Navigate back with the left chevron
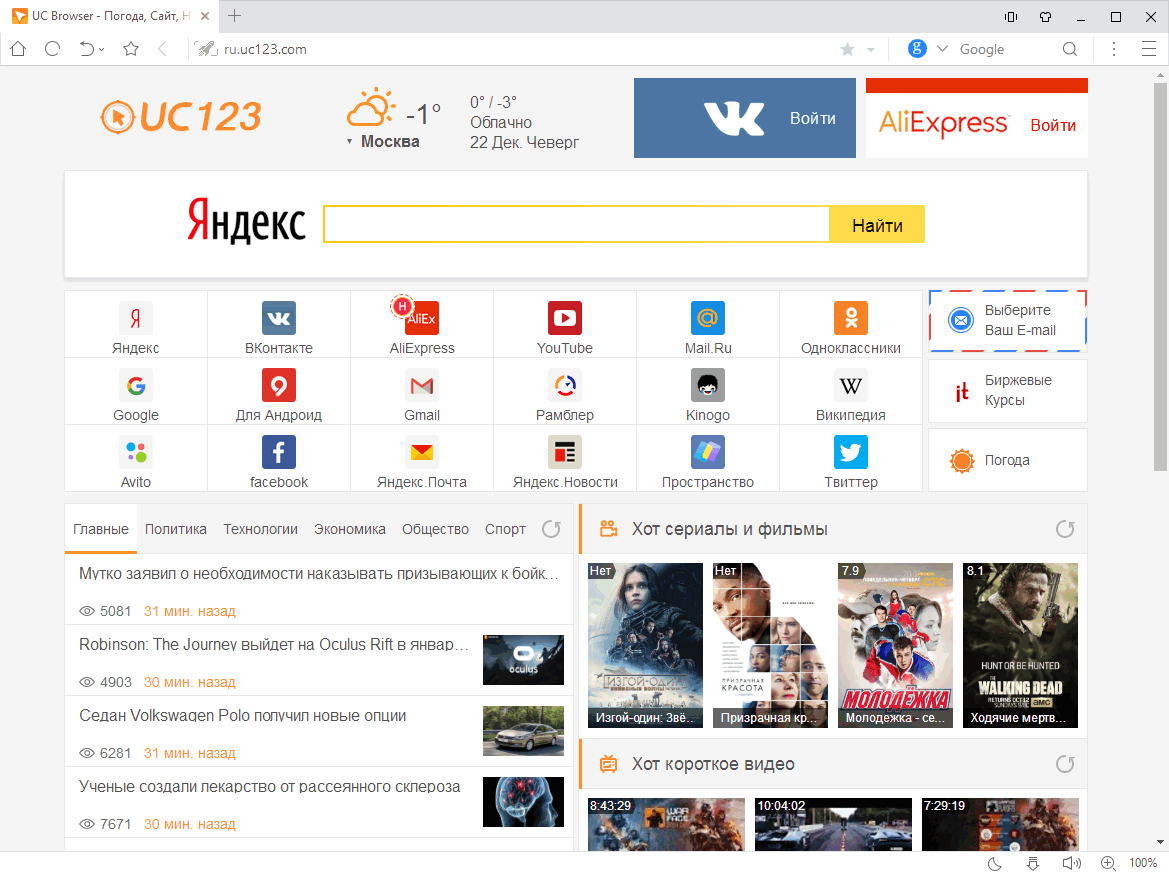The width and height of the screenshot is (1169, 875). [162, 49]
